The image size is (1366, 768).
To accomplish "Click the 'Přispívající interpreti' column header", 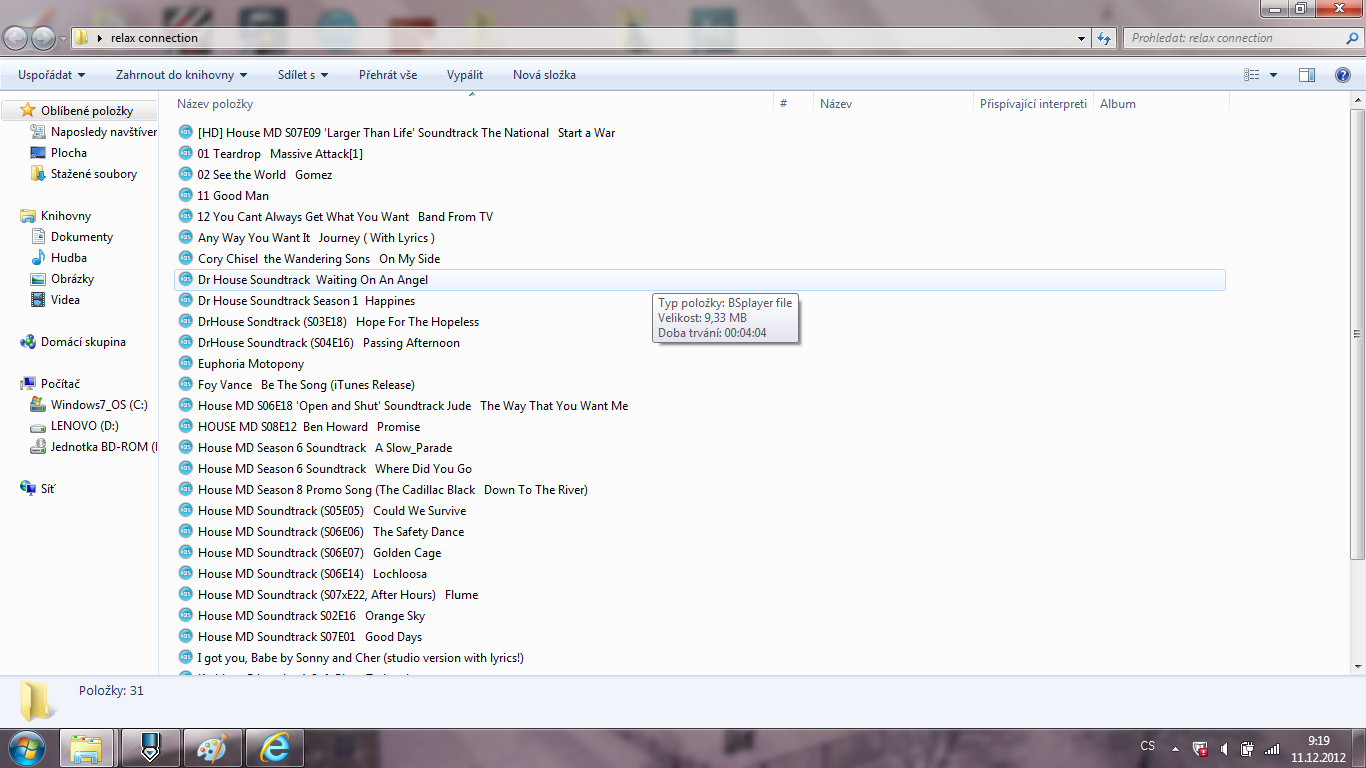I will click(x=1034, y=104).
